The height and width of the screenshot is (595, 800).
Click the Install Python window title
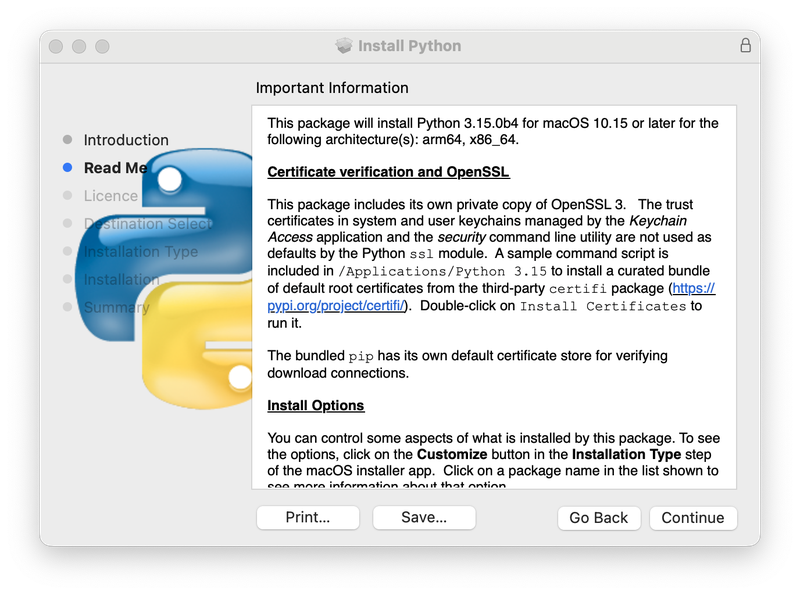410,46
